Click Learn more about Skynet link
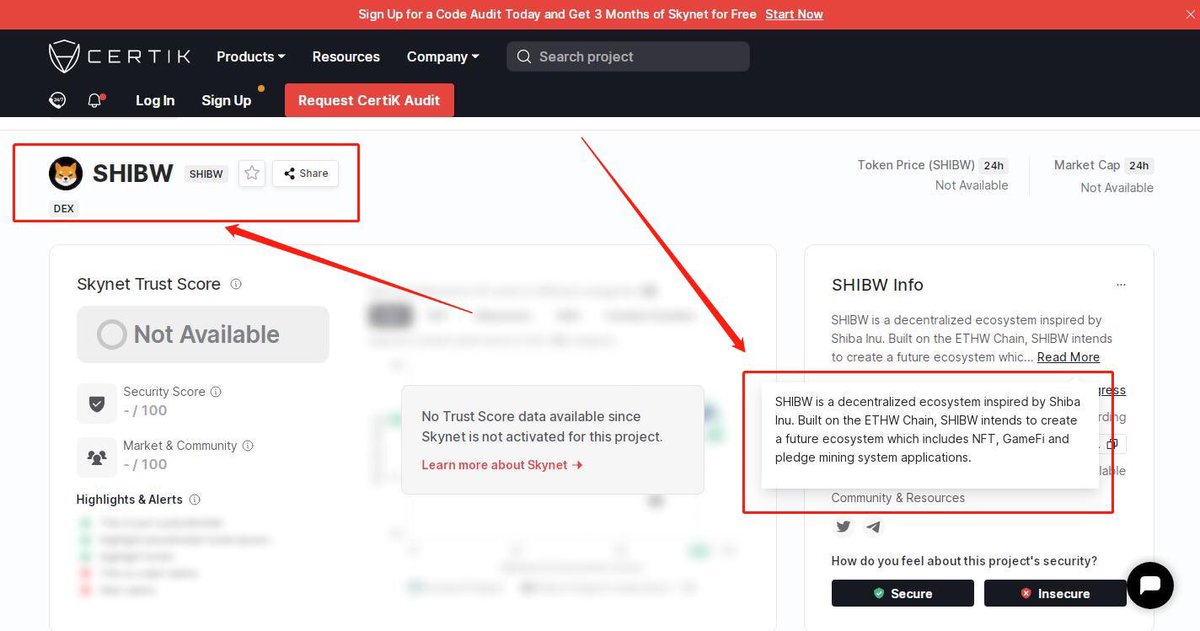1200x631 pixels. coord(502,465)
